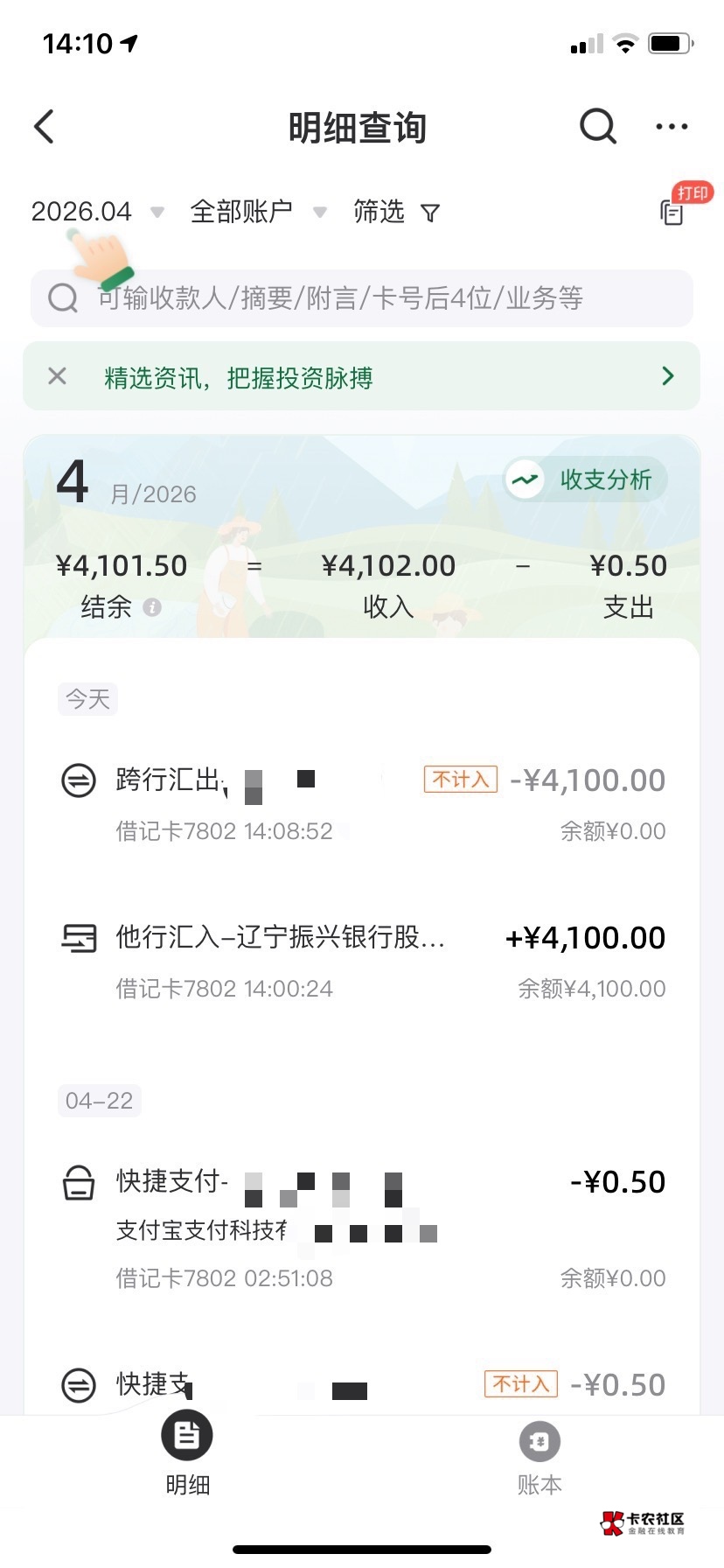Image resolution: width=724 pixels, height=1568 pixels.
Task: Open the search magnifier icon in header
Action: 598,127
